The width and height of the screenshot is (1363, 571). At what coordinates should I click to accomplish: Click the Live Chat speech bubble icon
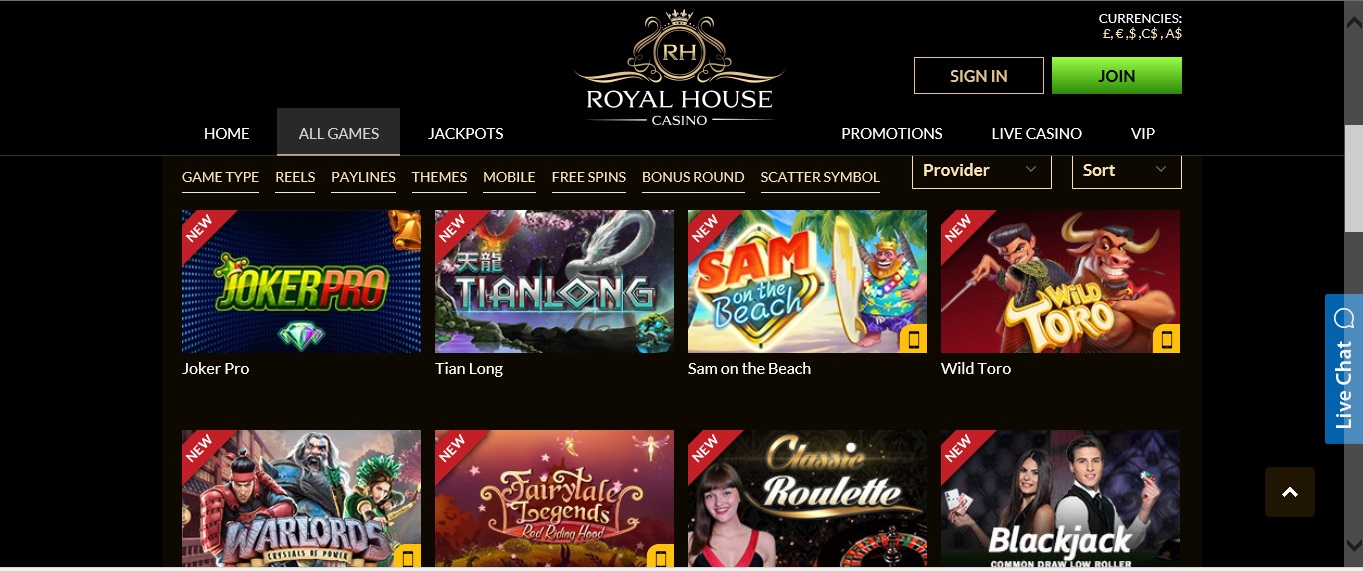pyautogui.click(x=1343, y=318)
